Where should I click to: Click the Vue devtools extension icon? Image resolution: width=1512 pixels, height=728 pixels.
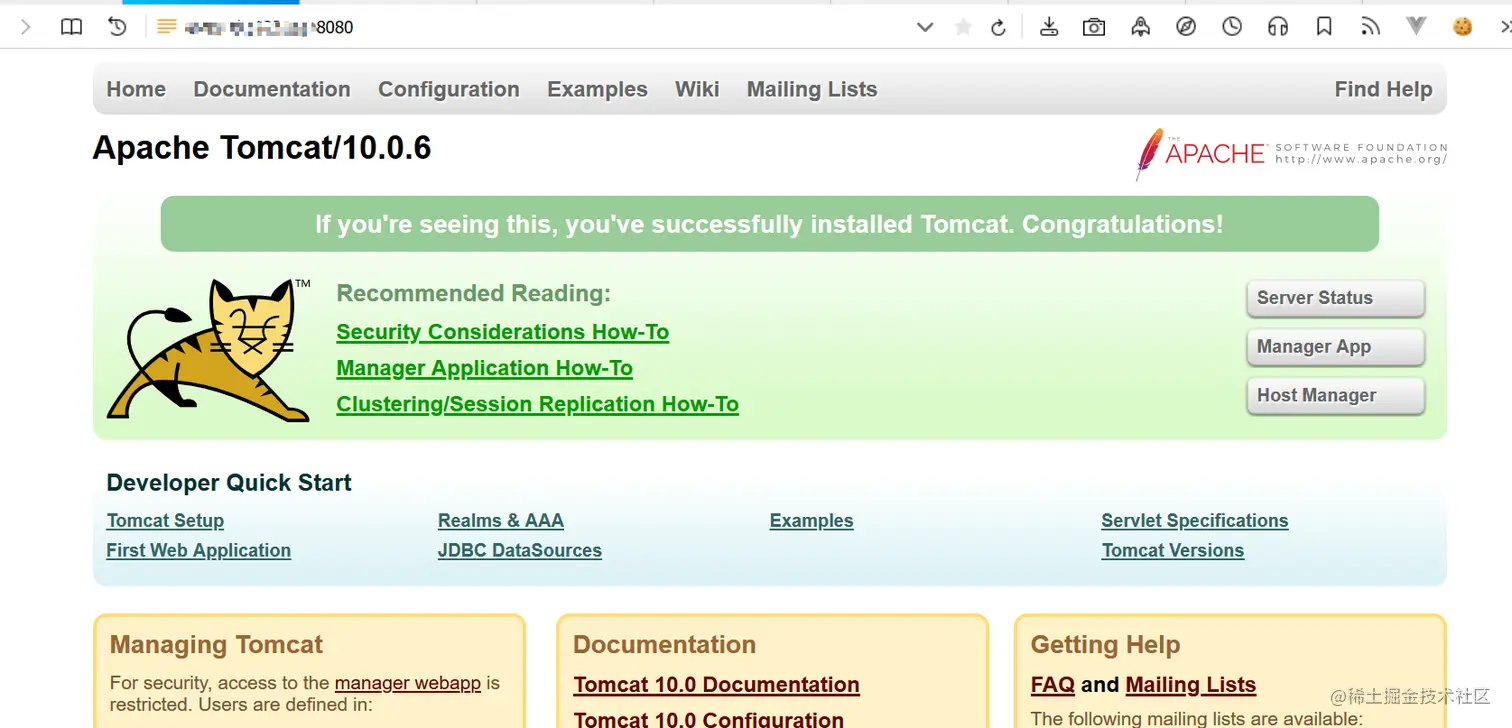tap(1416, 26)
